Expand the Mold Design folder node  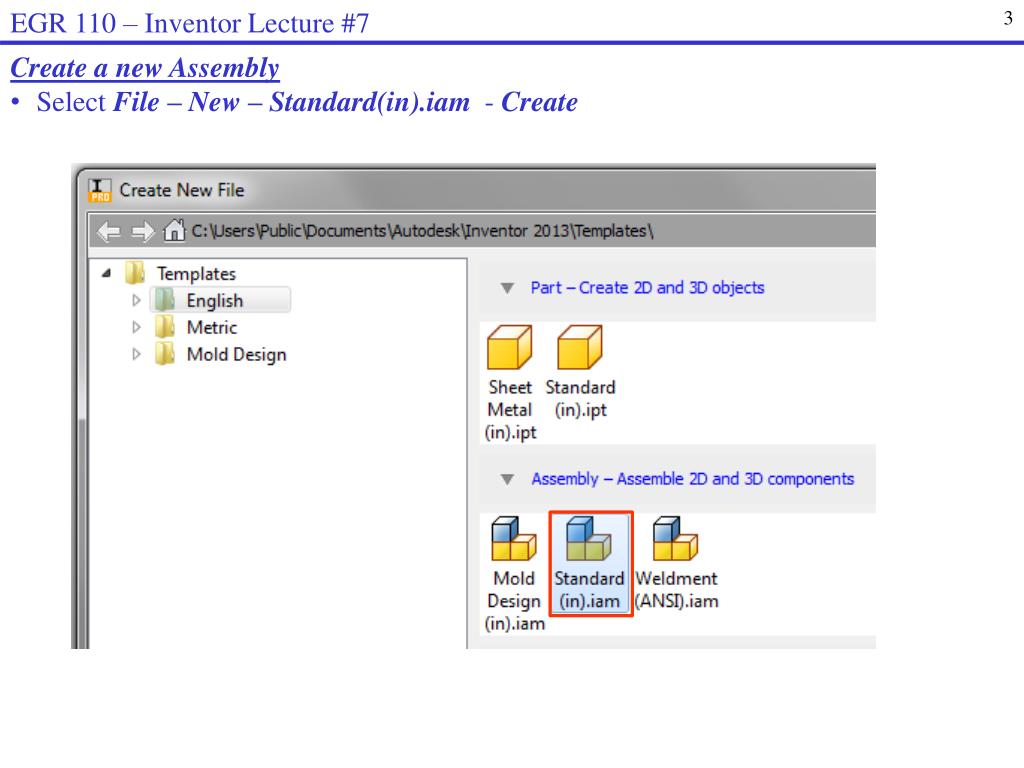(x=136, y=354)
